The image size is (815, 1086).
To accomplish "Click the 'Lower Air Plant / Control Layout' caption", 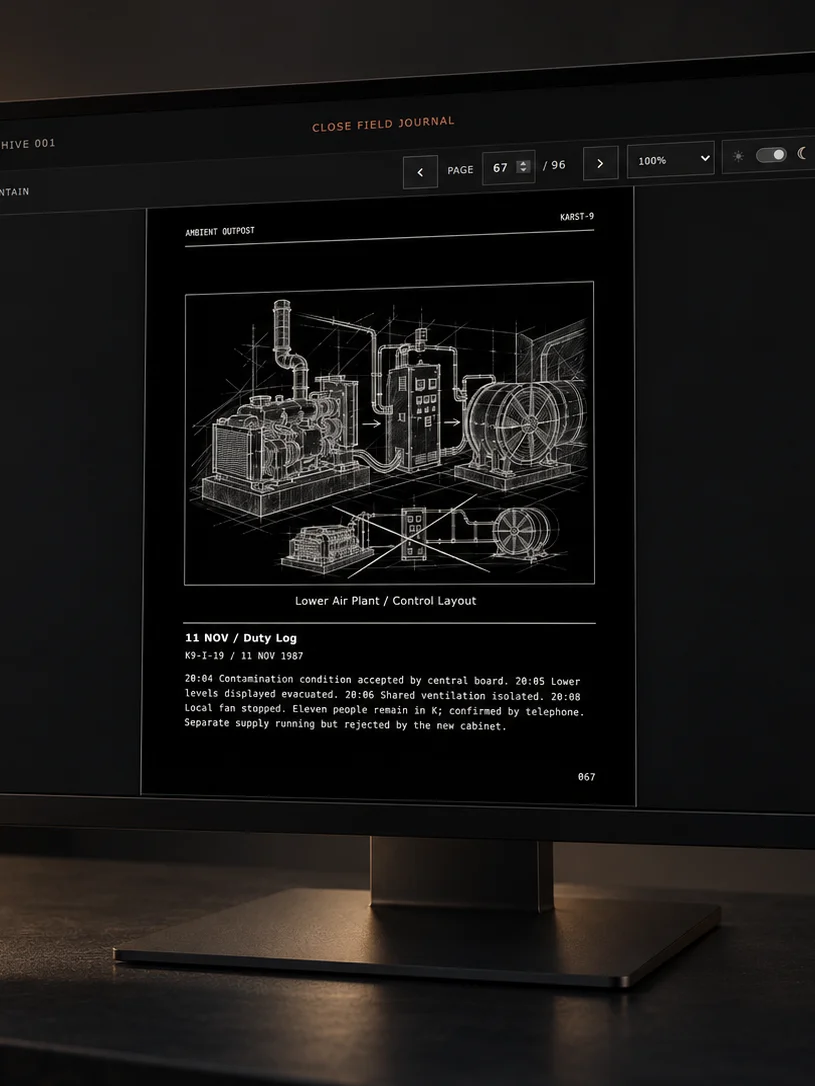I will tap(386, 600).
